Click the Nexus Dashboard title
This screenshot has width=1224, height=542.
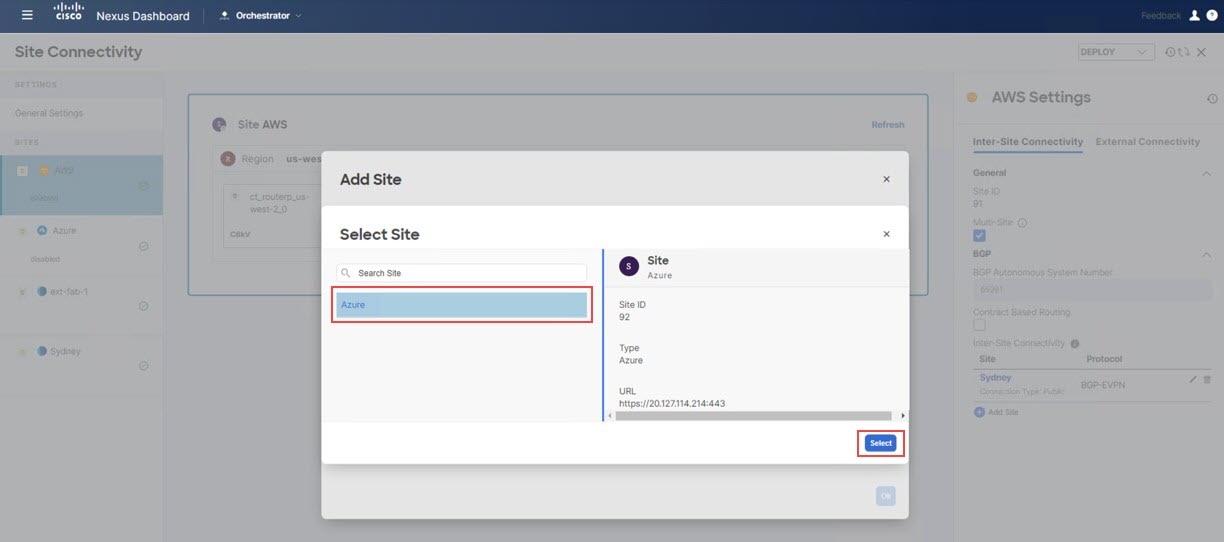(143, 16)
